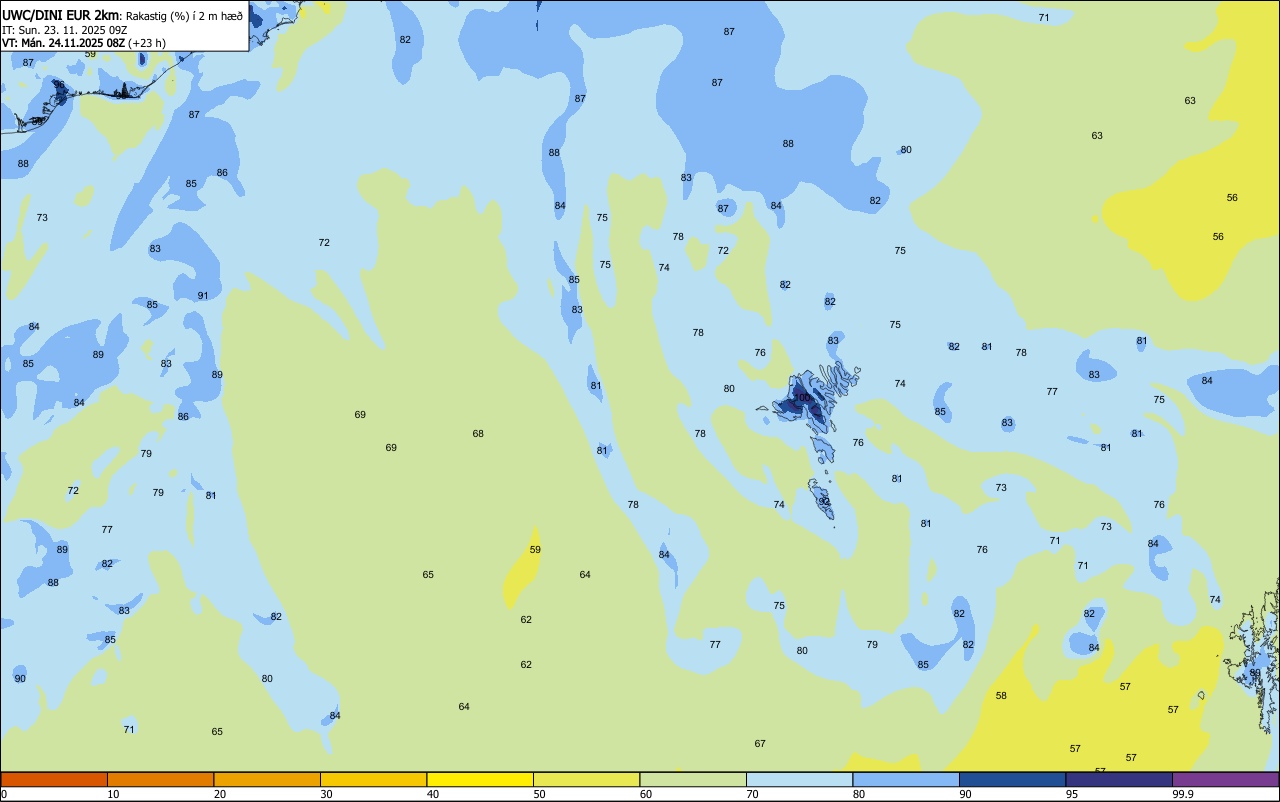This screenshot has width=1280, height=802.
Task: Click the amber 20–30 legend color segment
Action: click(267, 779)
